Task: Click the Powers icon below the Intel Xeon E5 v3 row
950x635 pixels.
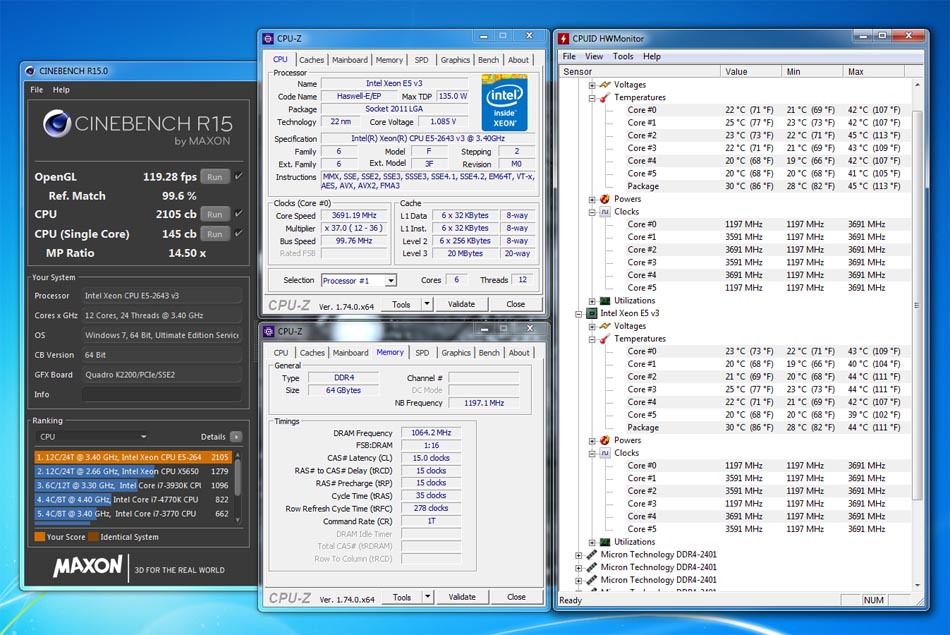Action: [x=605, y=441]
